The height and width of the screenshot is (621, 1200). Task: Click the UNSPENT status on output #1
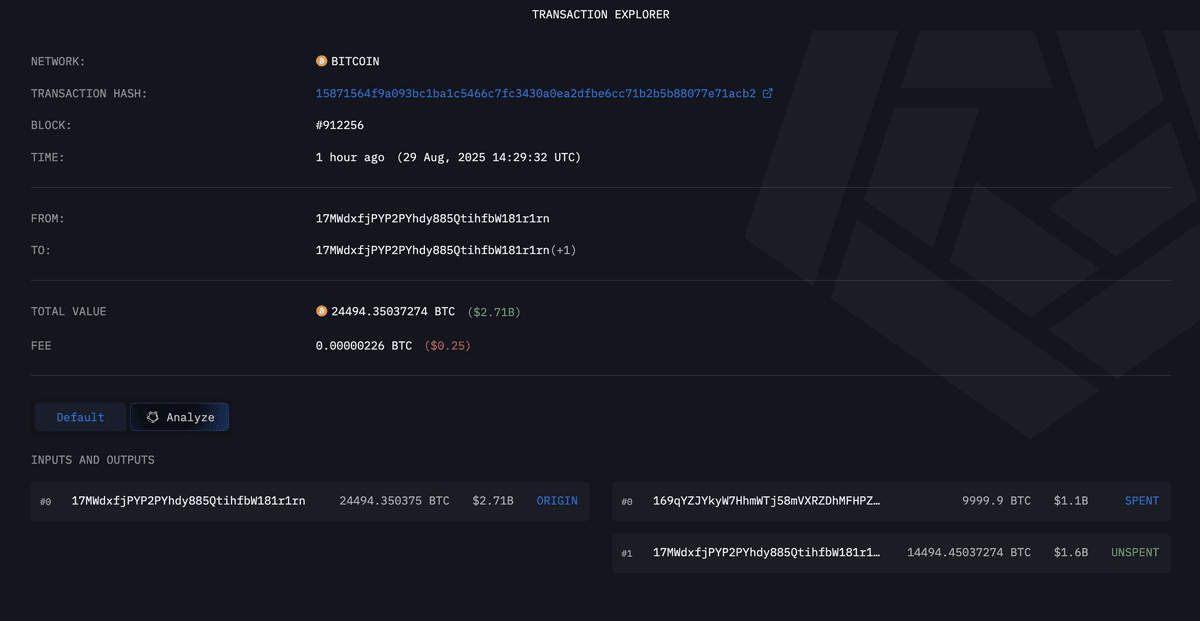(1135, 552)
